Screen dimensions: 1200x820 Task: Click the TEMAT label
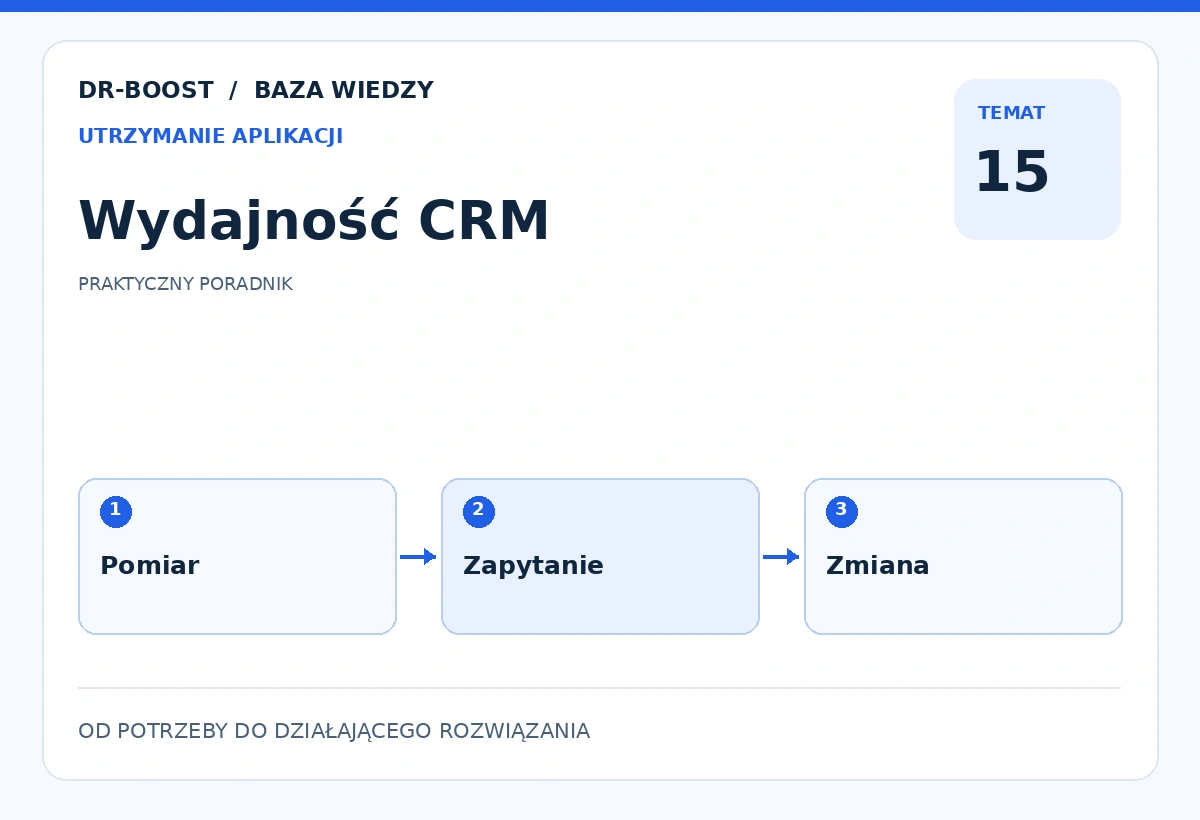coord(1011,113)
